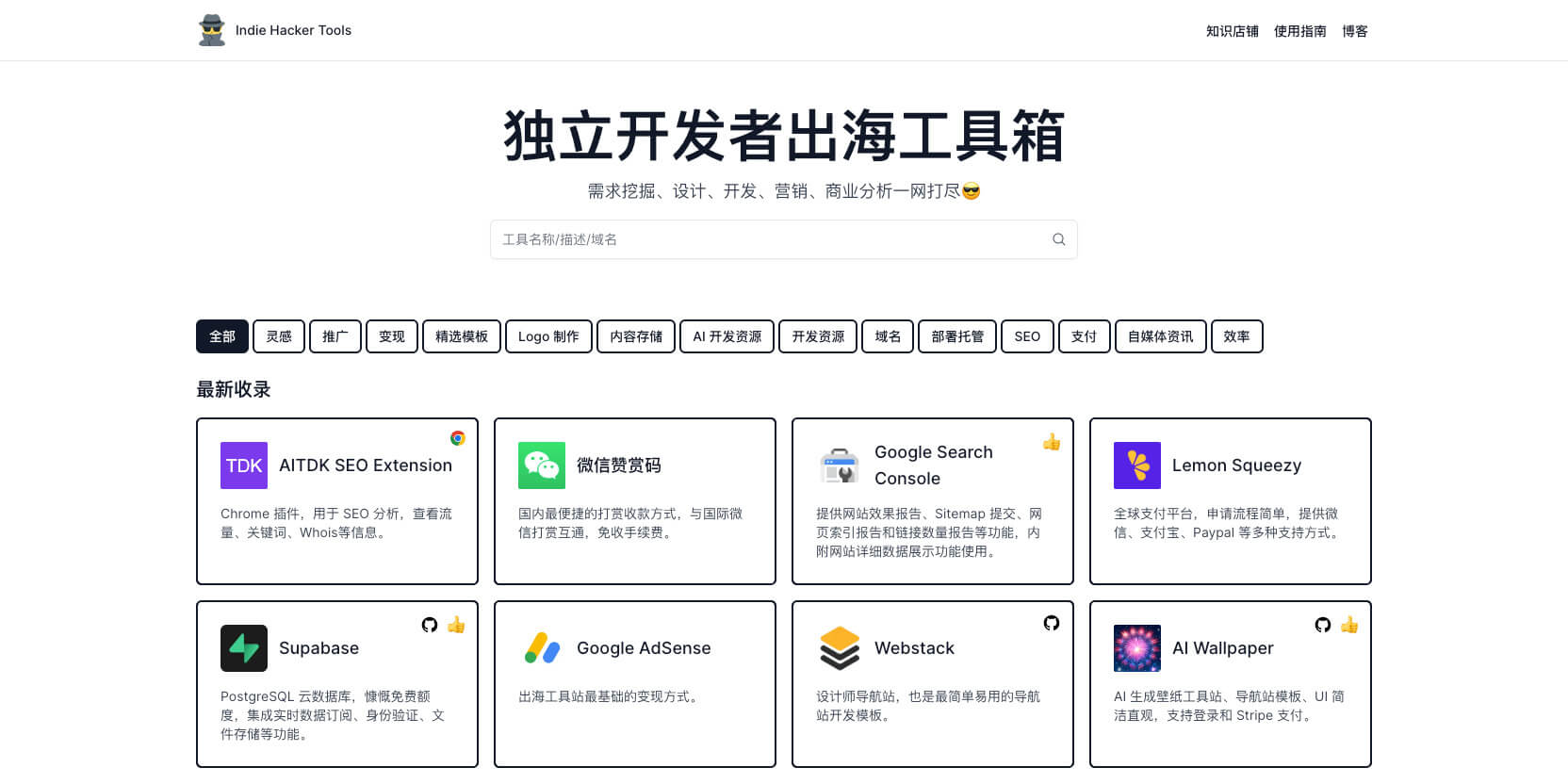Viewport: 1568px width, 784px height.
Task: Filter by the SEO category
Action: pos(1027,336)
